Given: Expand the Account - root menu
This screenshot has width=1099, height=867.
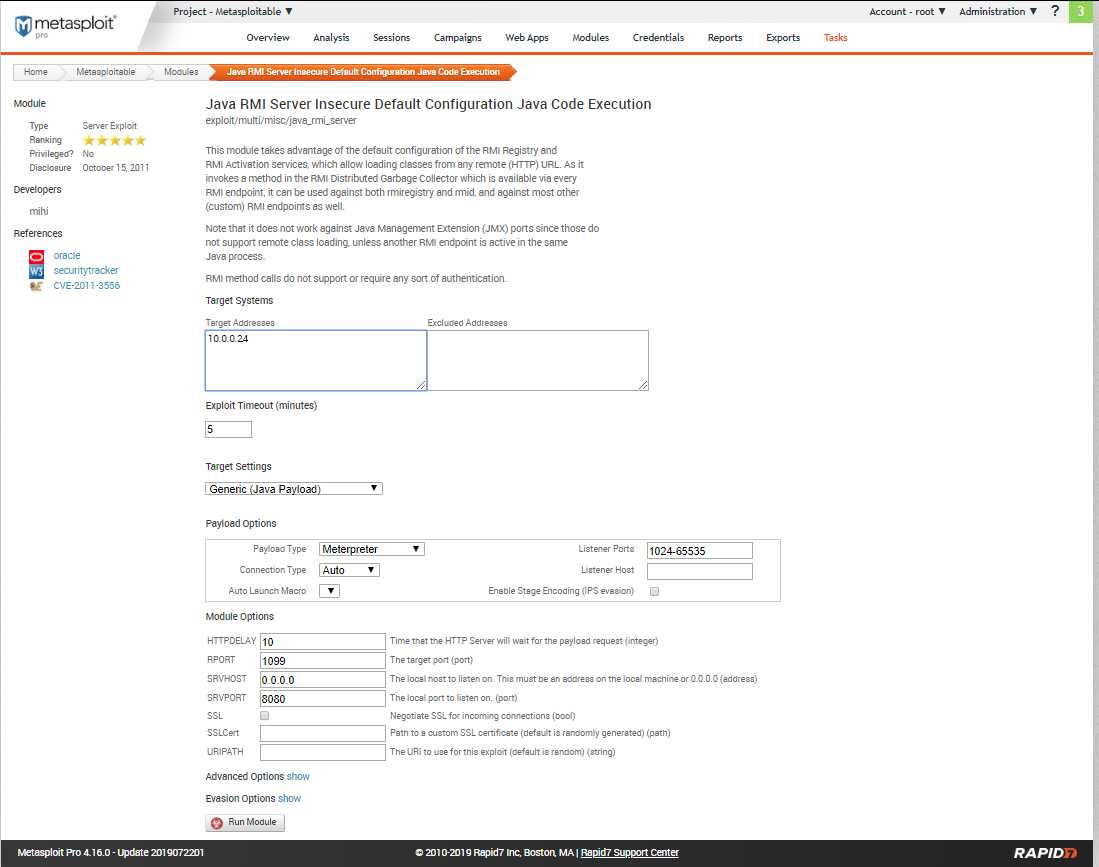Looking at the screenshot, I should point(907,11).
